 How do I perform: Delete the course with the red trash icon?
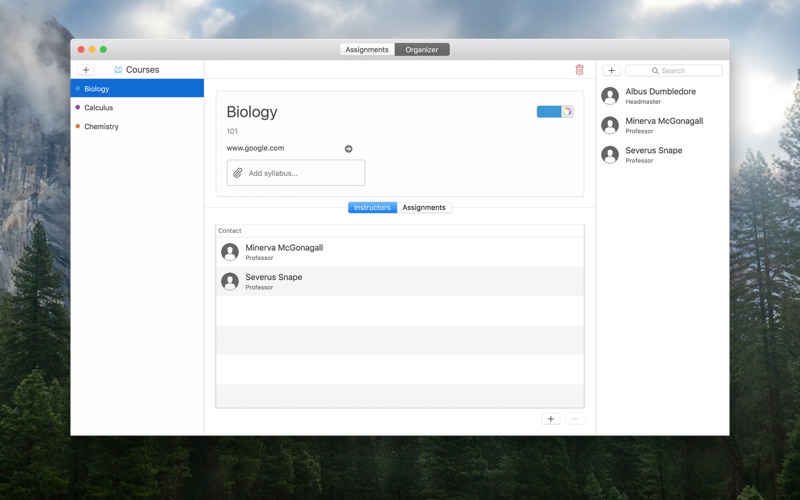pos(579,70)
